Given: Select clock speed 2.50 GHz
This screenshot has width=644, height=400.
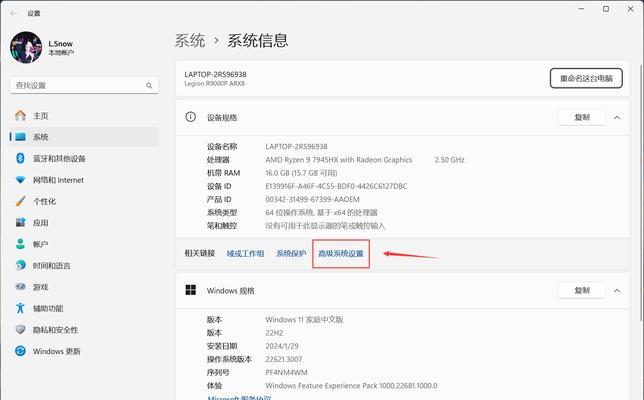Looking at the screenshot, I should click(x=449, y=159).
